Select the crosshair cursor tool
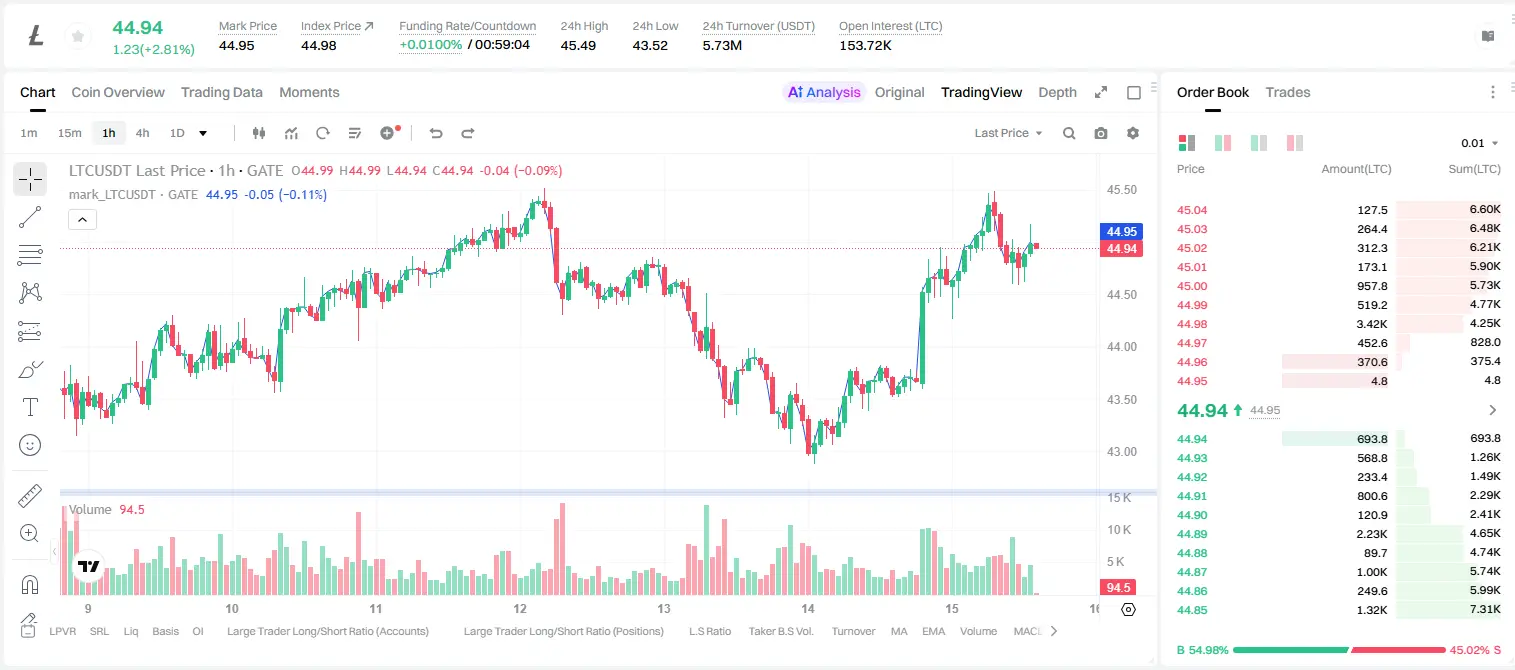This screenshot has height=670, width=1515. click(x=30, y=179)
